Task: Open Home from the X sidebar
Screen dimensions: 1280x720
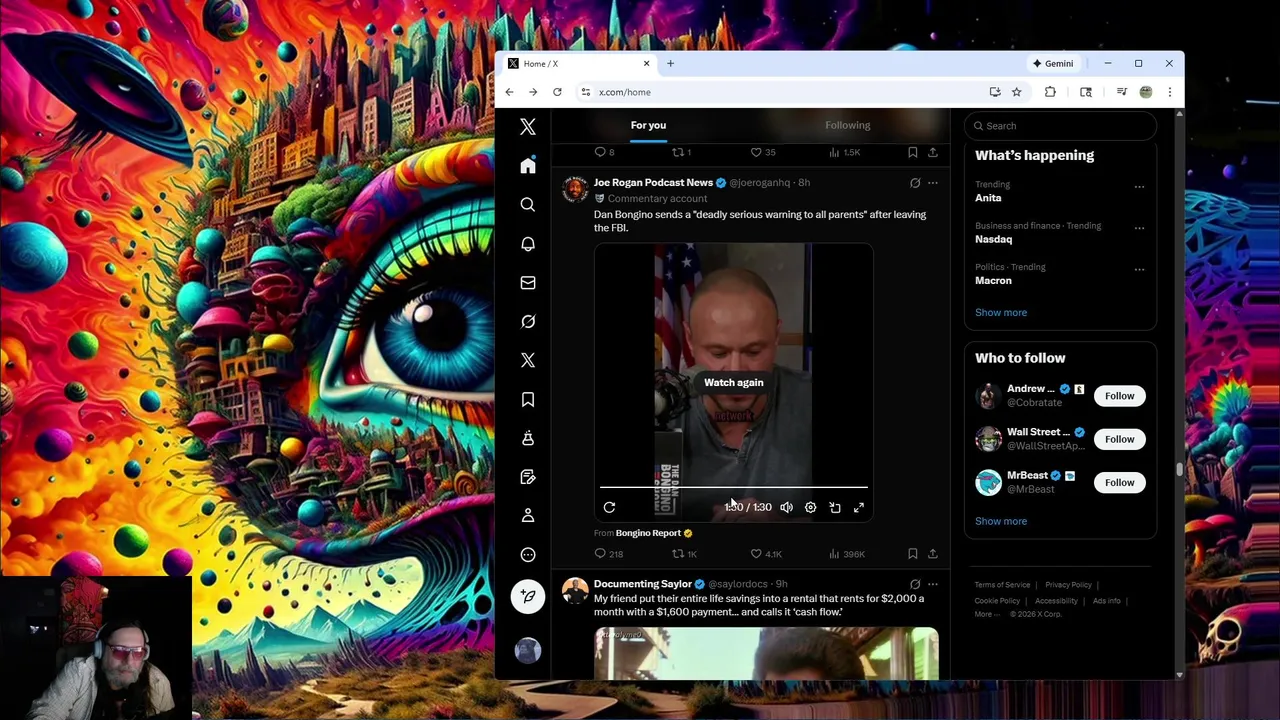Action: (528, 166)
